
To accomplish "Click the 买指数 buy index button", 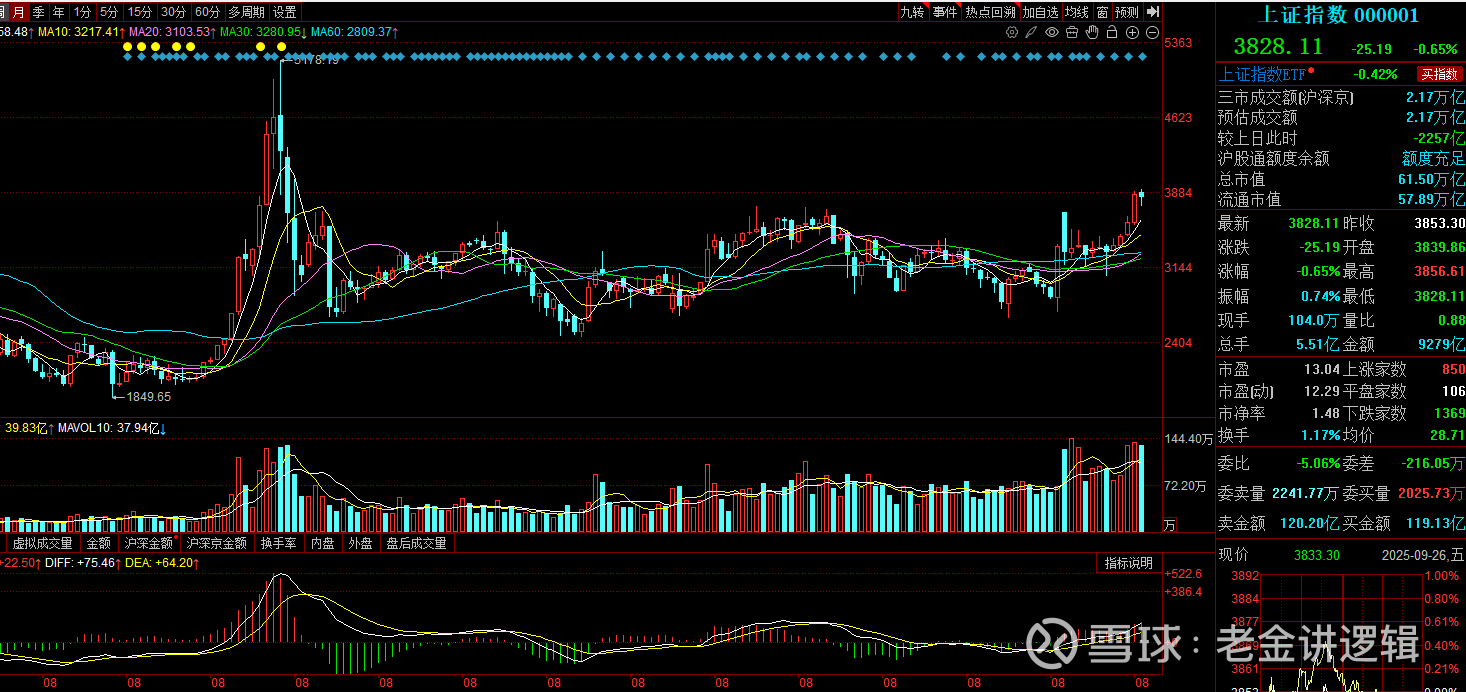I will coord(1440,74).
